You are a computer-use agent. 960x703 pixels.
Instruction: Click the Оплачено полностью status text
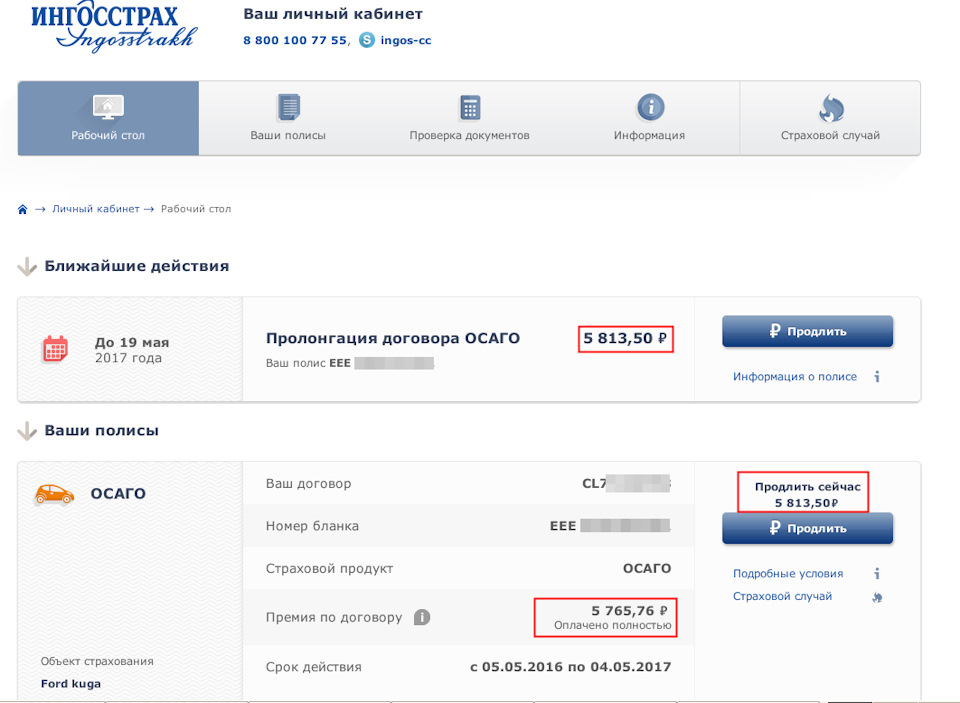pyautogui.click(x=613, y=625)
